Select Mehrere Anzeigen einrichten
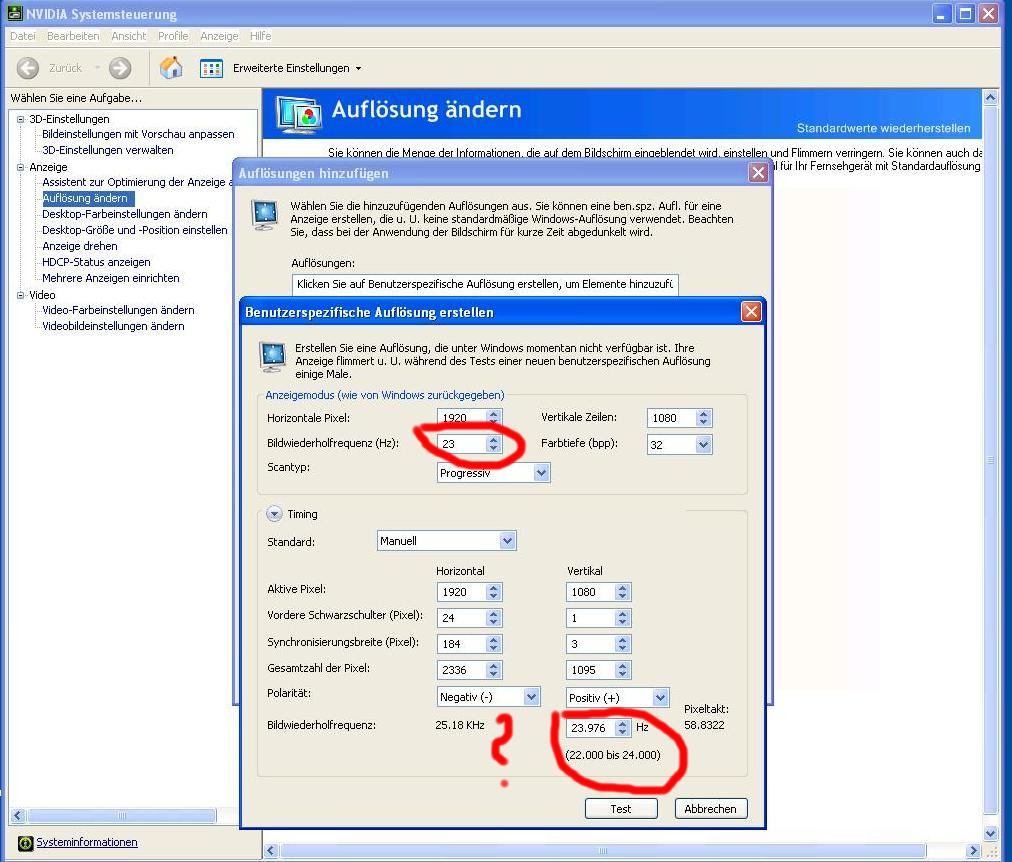The width and height of the screenshot is (1012, 862). tap(111, 278)
